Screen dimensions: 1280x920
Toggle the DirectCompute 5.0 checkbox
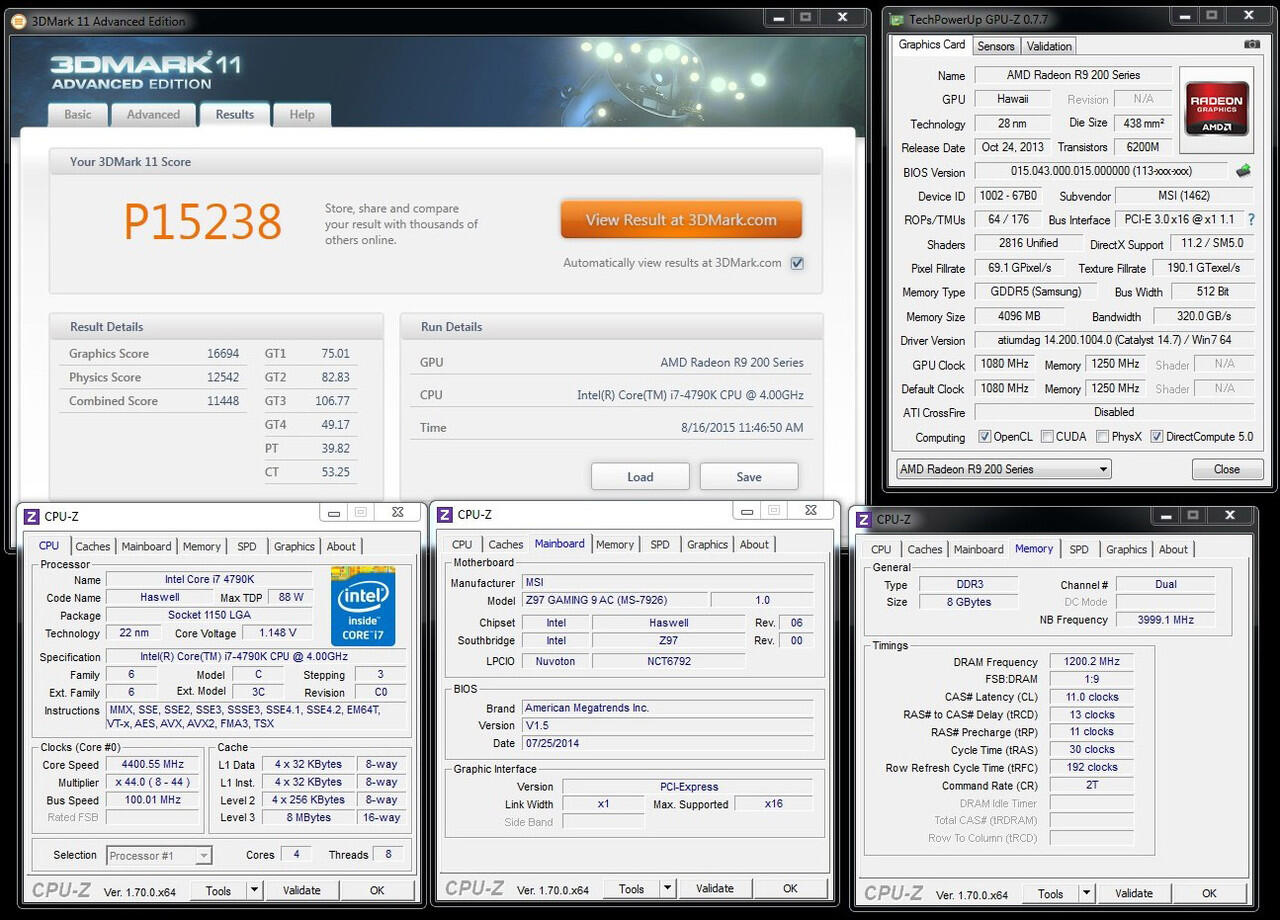click(1157, 437)
